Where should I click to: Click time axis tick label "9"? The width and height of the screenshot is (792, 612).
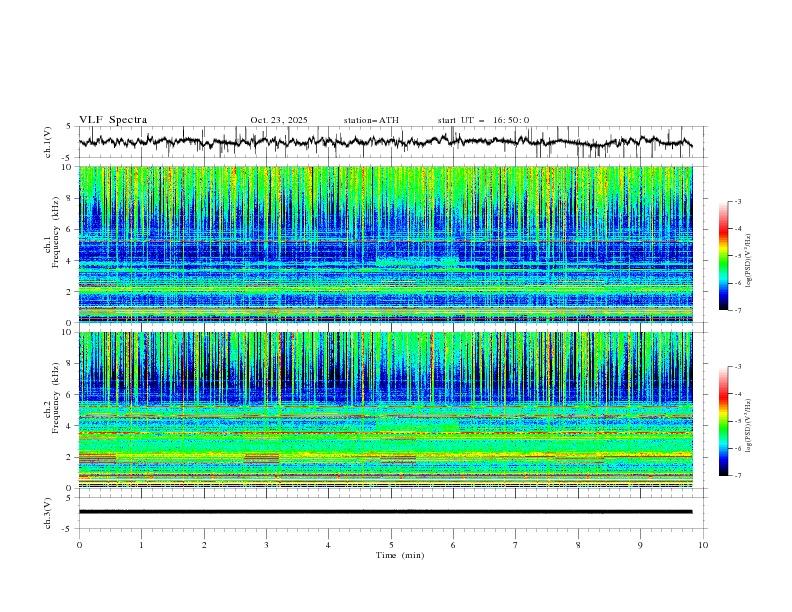[x=640, y=545]
